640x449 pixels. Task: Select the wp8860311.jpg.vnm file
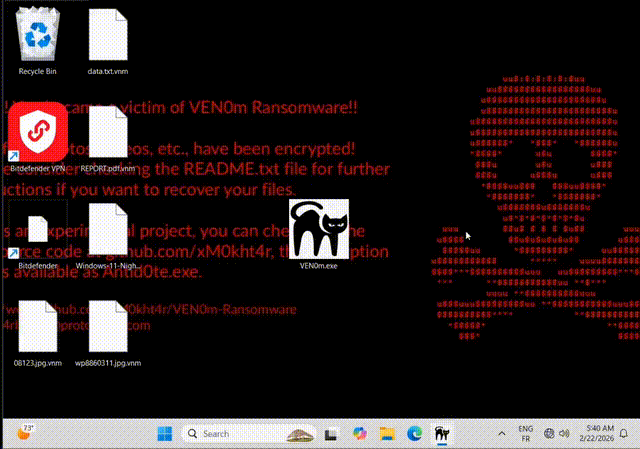pos(107,327)
